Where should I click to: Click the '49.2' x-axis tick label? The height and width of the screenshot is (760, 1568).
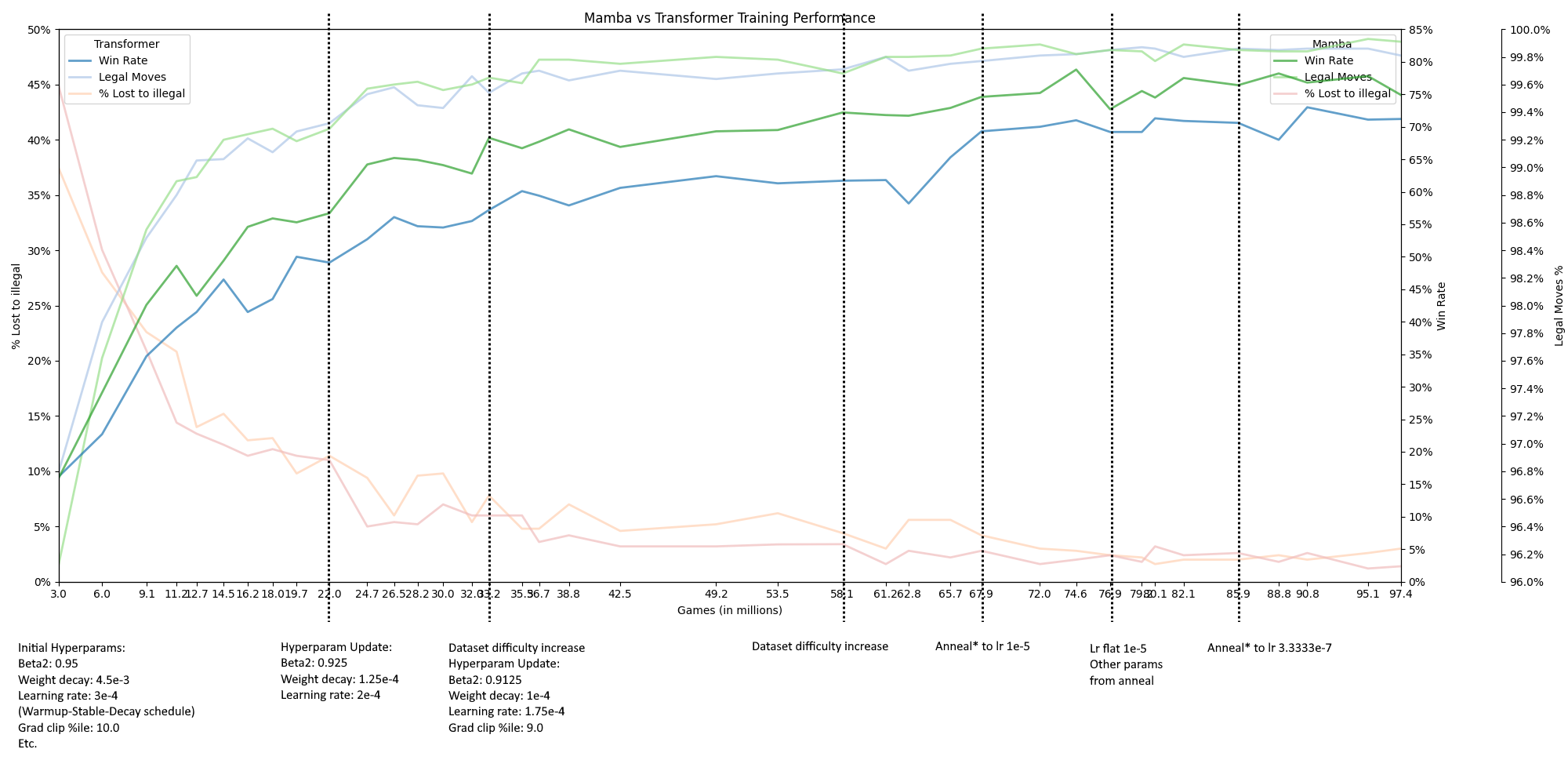click(x=716, y=594)
